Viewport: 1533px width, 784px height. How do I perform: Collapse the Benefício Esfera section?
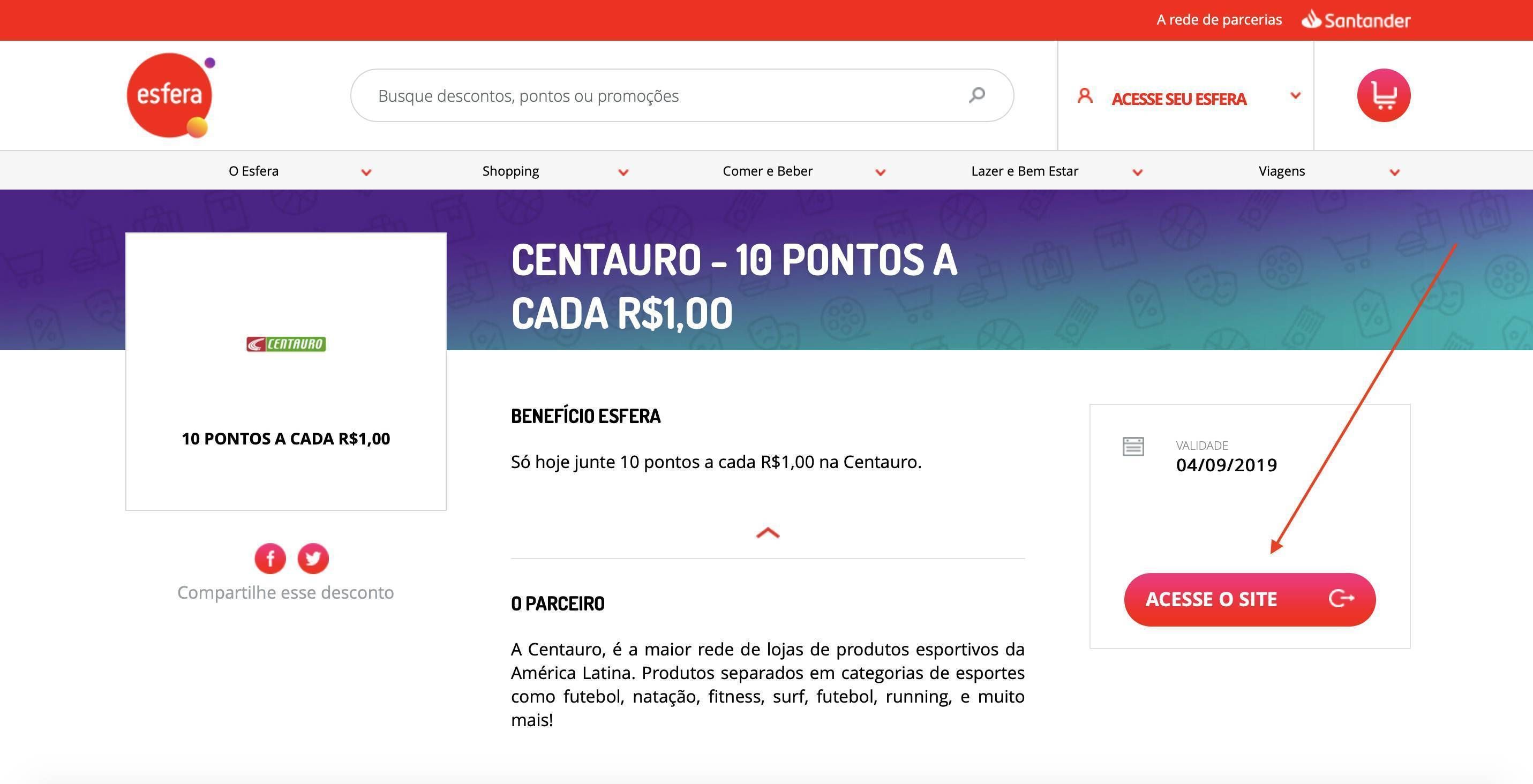tap(768, 532)
